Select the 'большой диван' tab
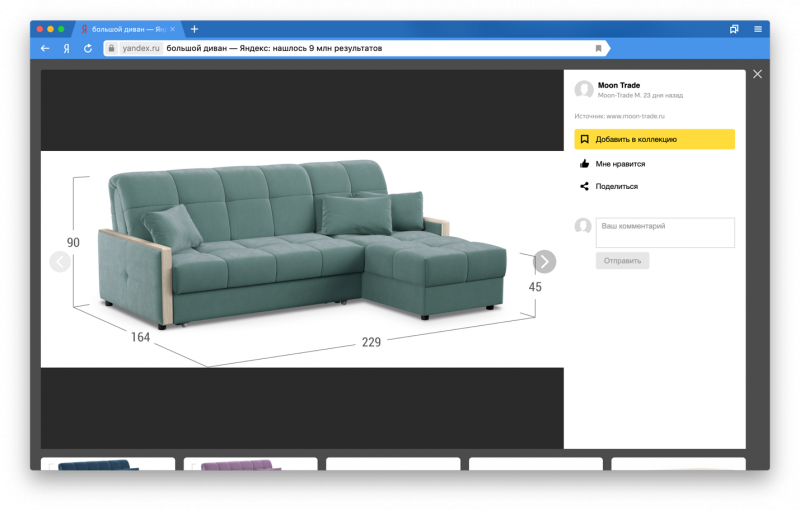This screenshot has width=800, height=510. click(x=125, y=29)
